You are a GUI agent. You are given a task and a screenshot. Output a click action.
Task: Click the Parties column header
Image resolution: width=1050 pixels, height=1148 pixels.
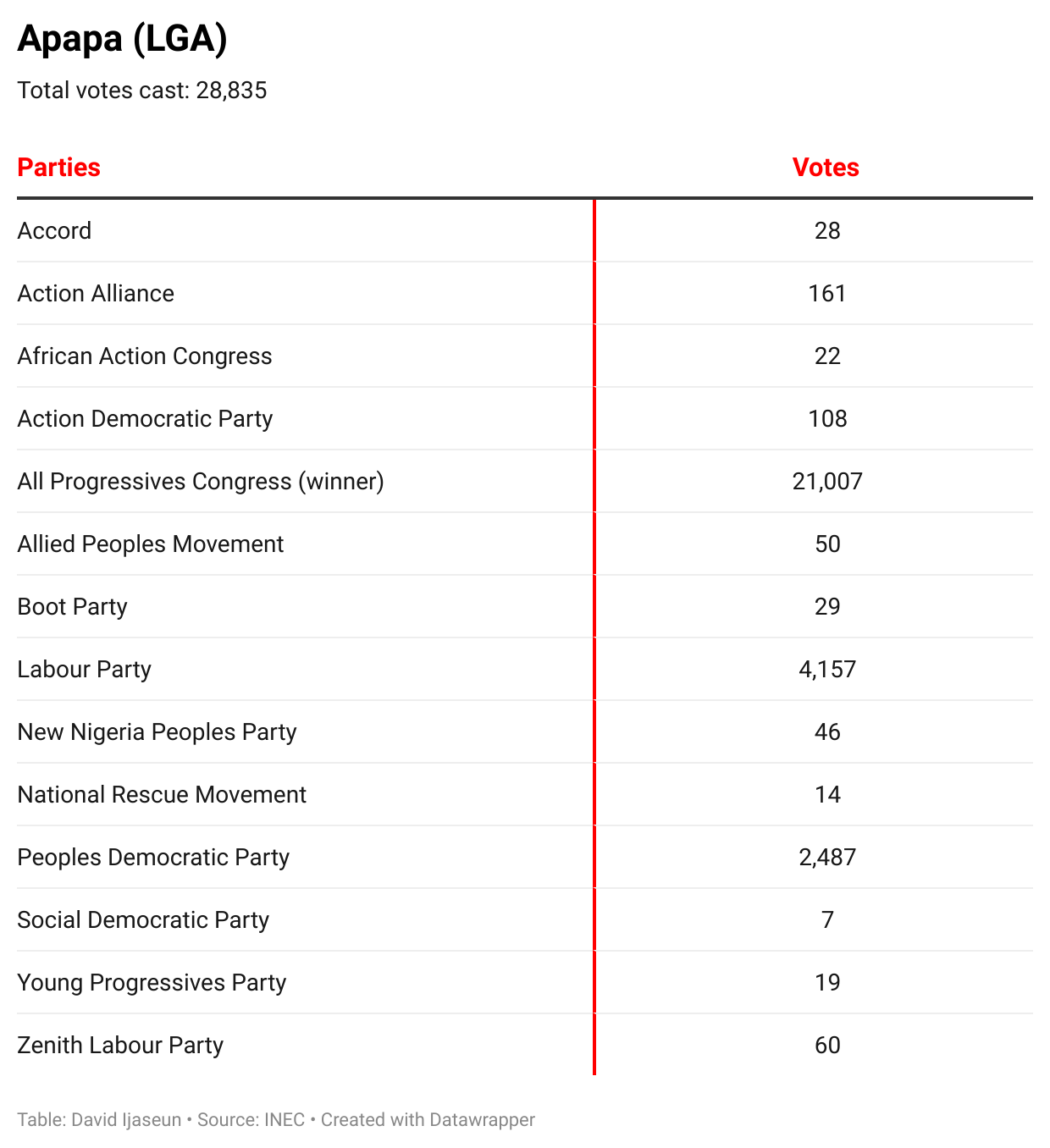tap(59, 168)
